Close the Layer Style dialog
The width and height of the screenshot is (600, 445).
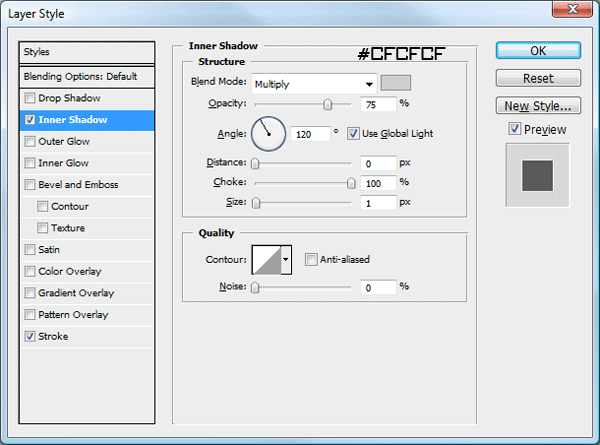(x=572, y=9)
